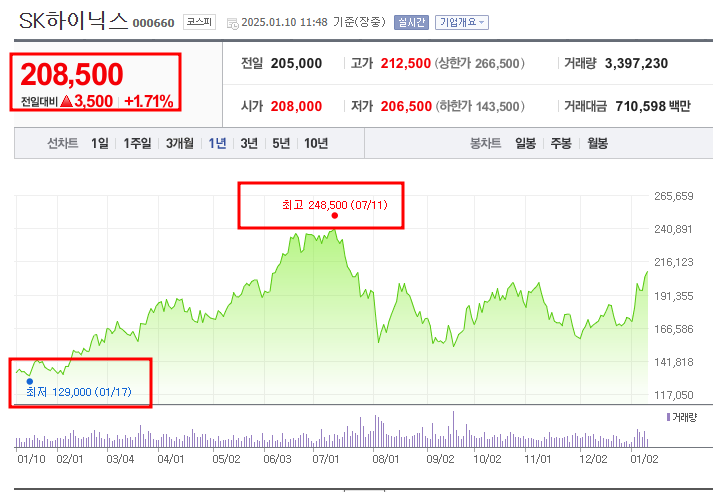Open the 주봉 weekly candle chart
This screenshot has height=492, width=713.
click(x=561, y=143)
